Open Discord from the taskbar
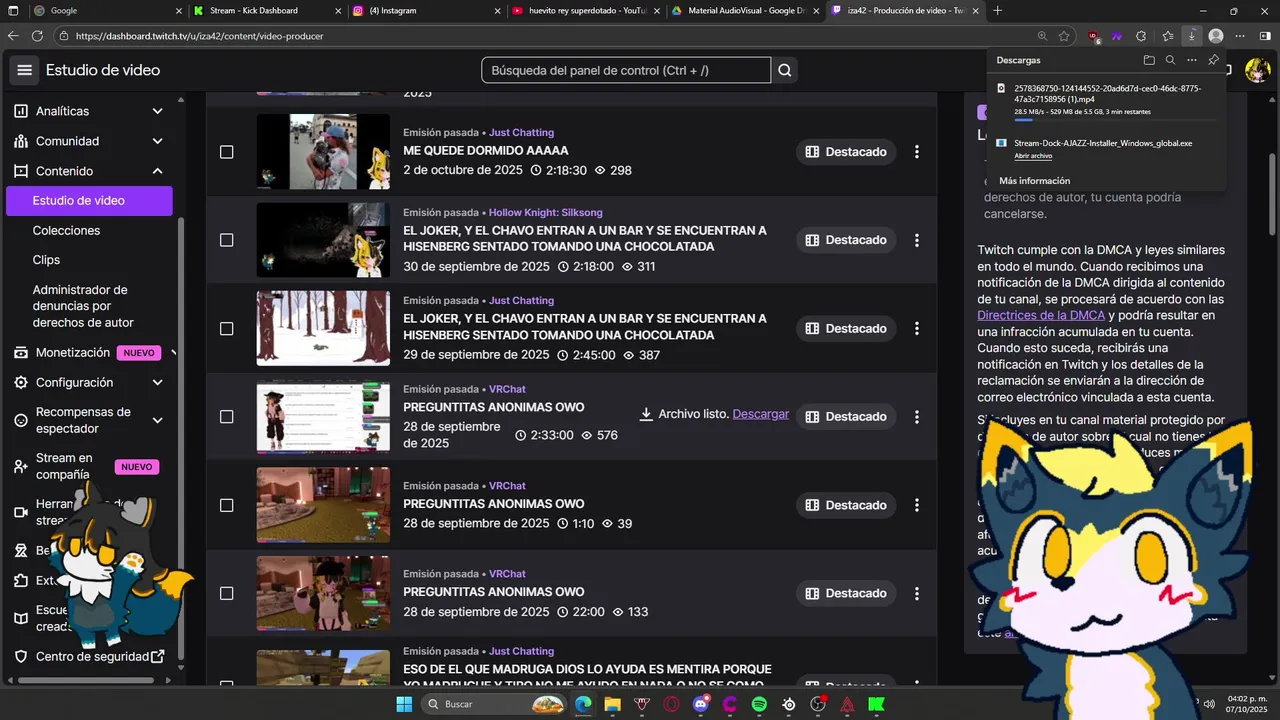The width and height of the screenshot is (1280, 720). point(700,704)
